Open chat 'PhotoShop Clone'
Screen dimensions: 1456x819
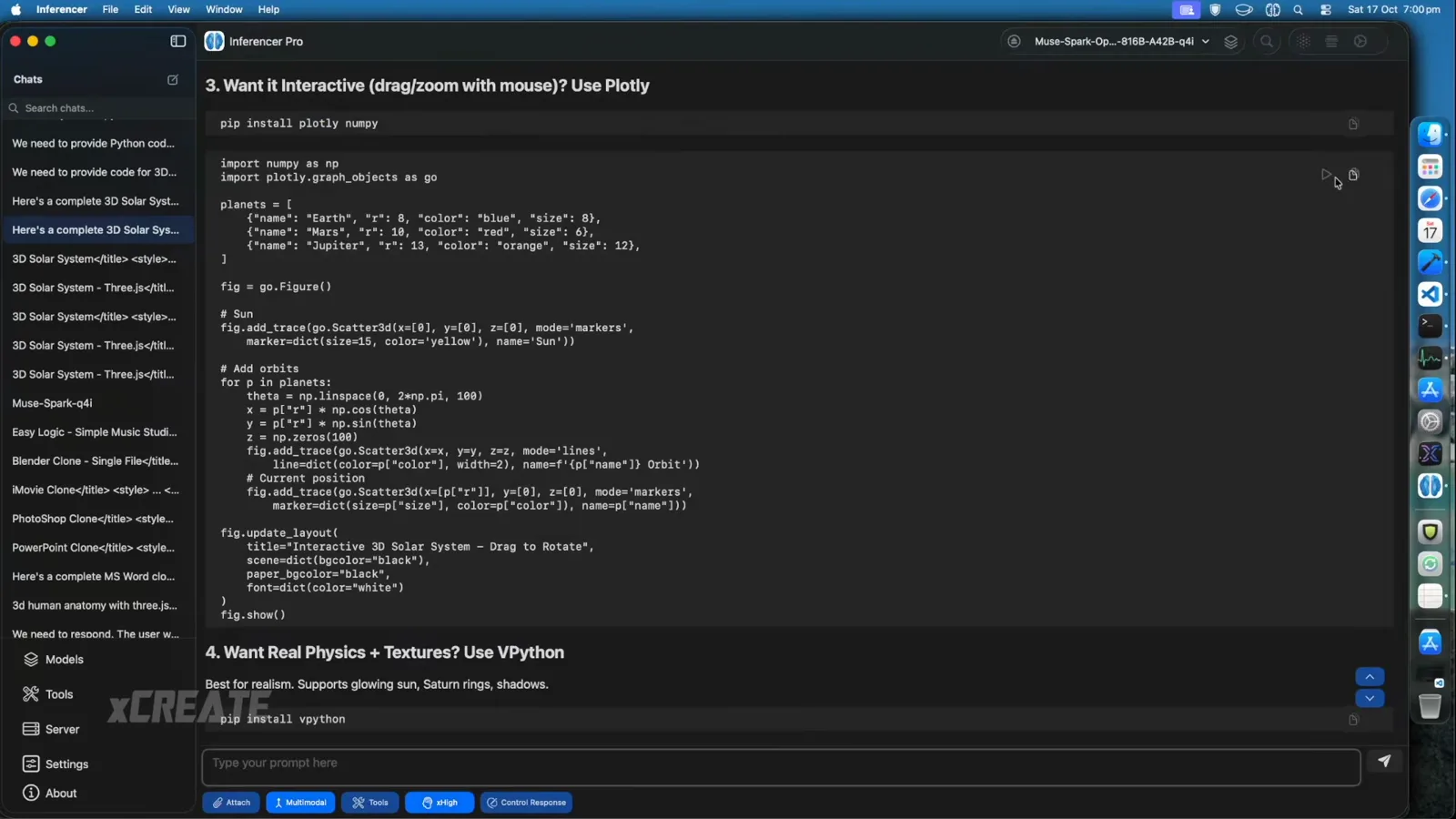[x=97, y=519]
